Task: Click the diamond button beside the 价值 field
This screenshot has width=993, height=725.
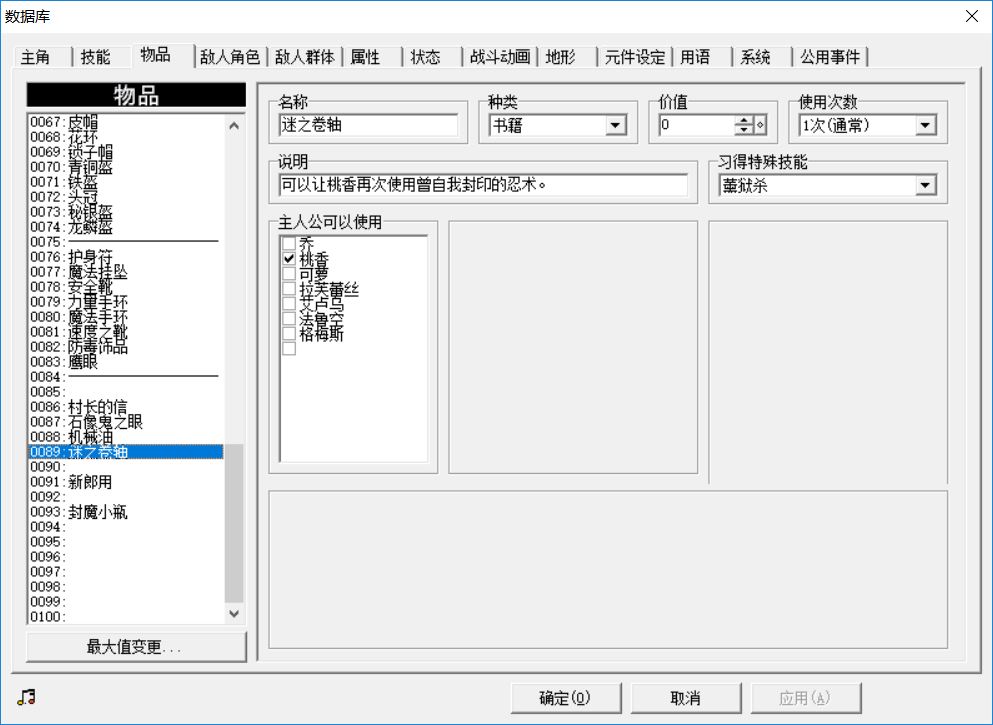Action: coord(760,125)
